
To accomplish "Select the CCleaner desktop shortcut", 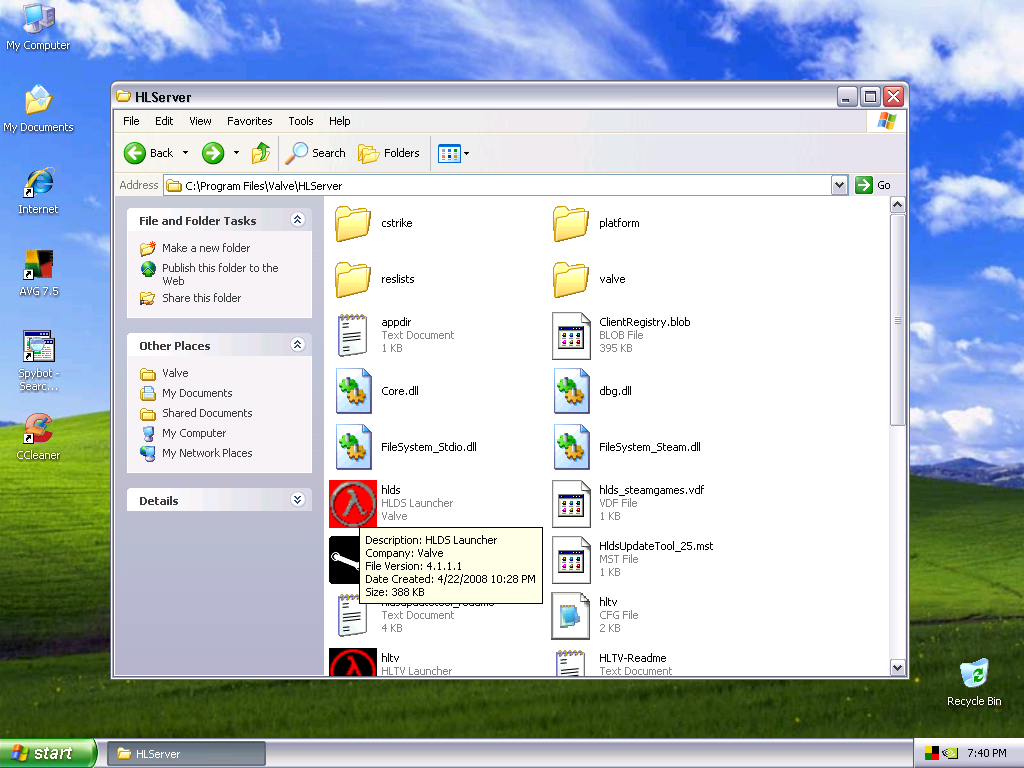I will click(38, 438).
